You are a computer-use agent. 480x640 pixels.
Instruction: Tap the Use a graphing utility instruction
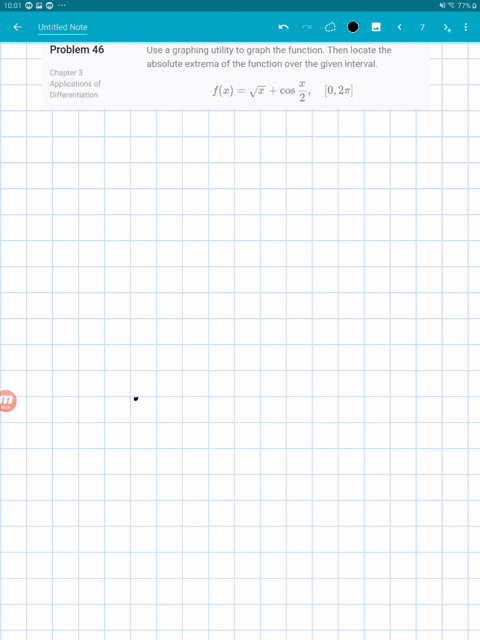(x=269, y=57)
